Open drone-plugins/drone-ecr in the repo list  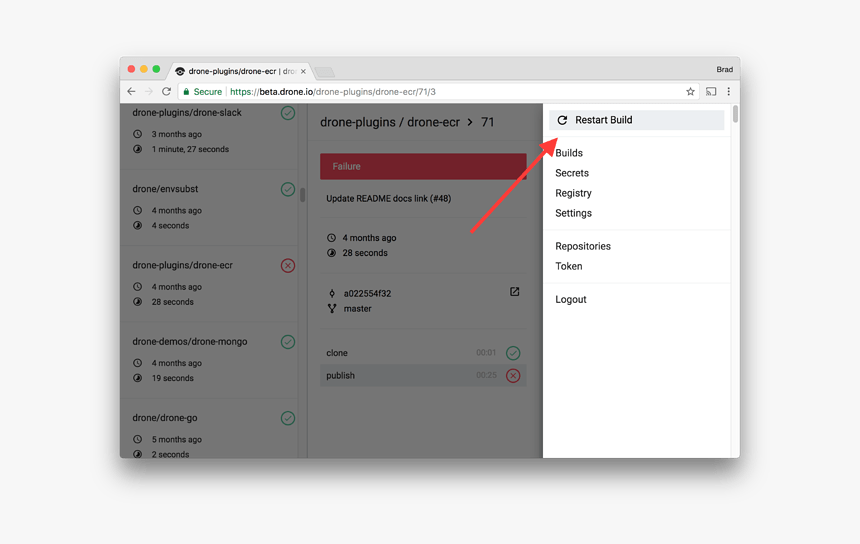[182, 265]
